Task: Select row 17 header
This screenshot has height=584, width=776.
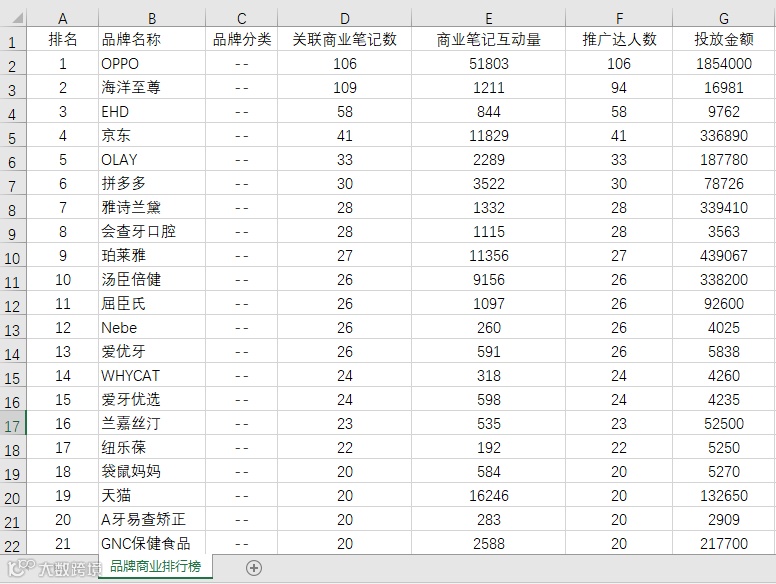Action: 13,425
